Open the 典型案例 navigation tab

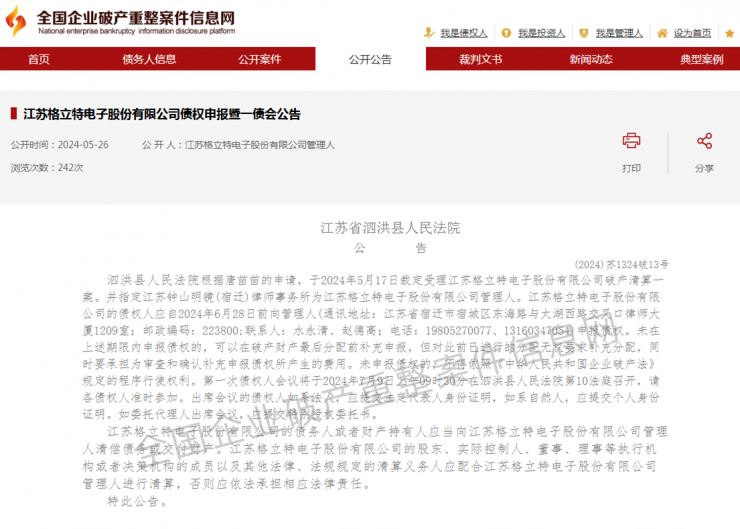pyautogui.click(x=701, y=60)
